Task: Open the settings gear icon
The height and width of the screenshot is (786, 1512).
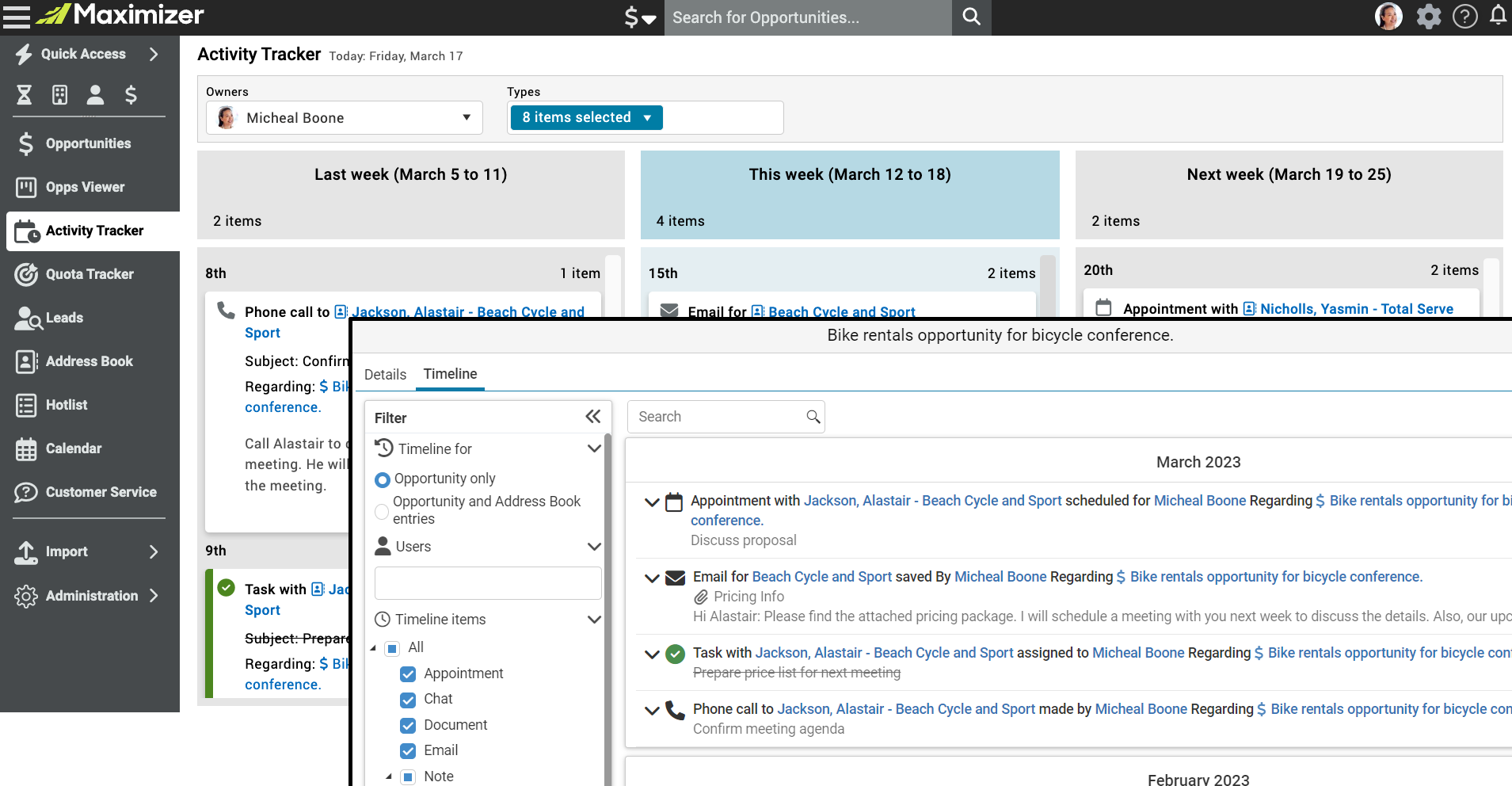Action: (1429, 17)
